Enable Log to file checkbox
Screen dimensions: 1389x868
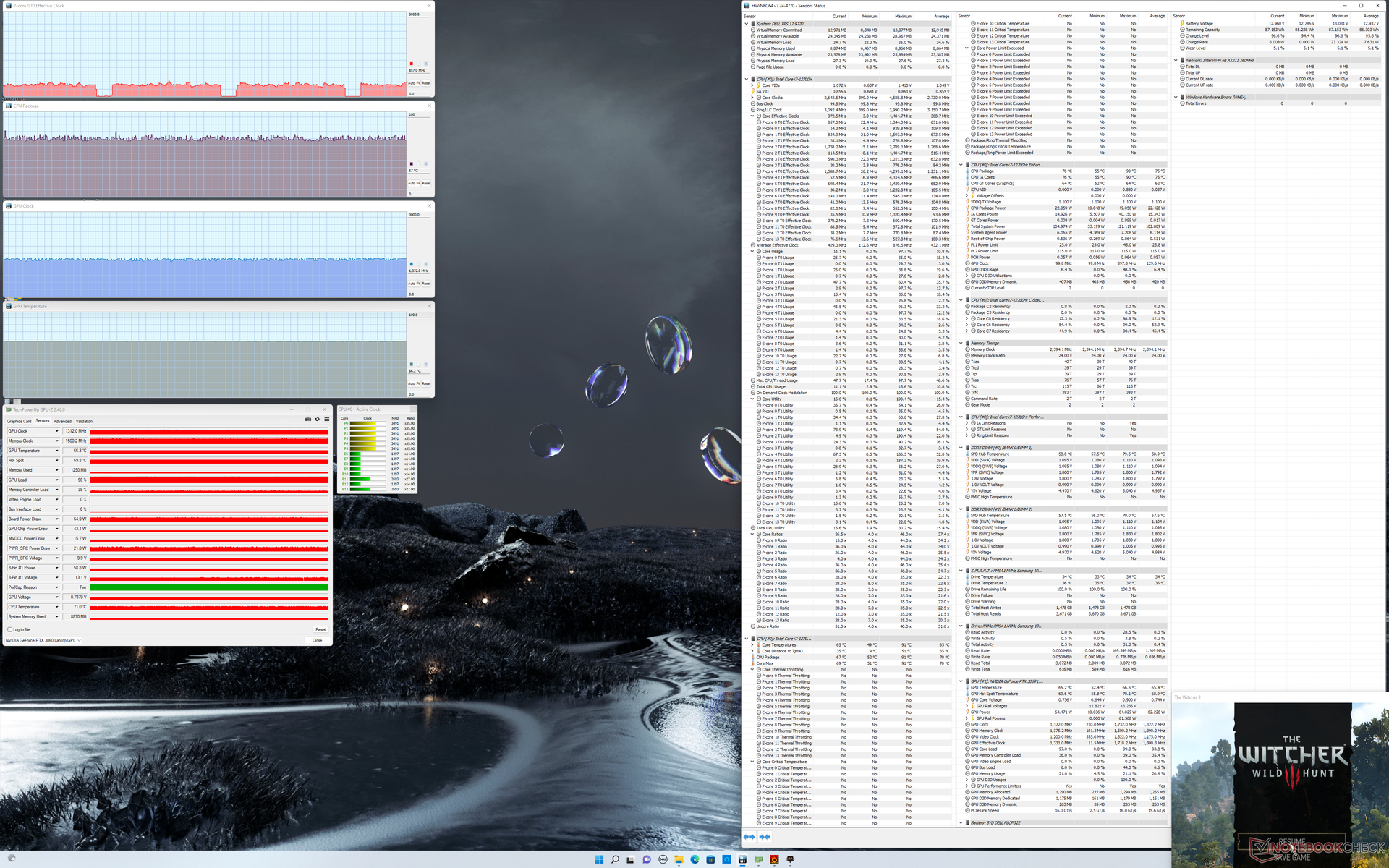(x=10, y=629)
